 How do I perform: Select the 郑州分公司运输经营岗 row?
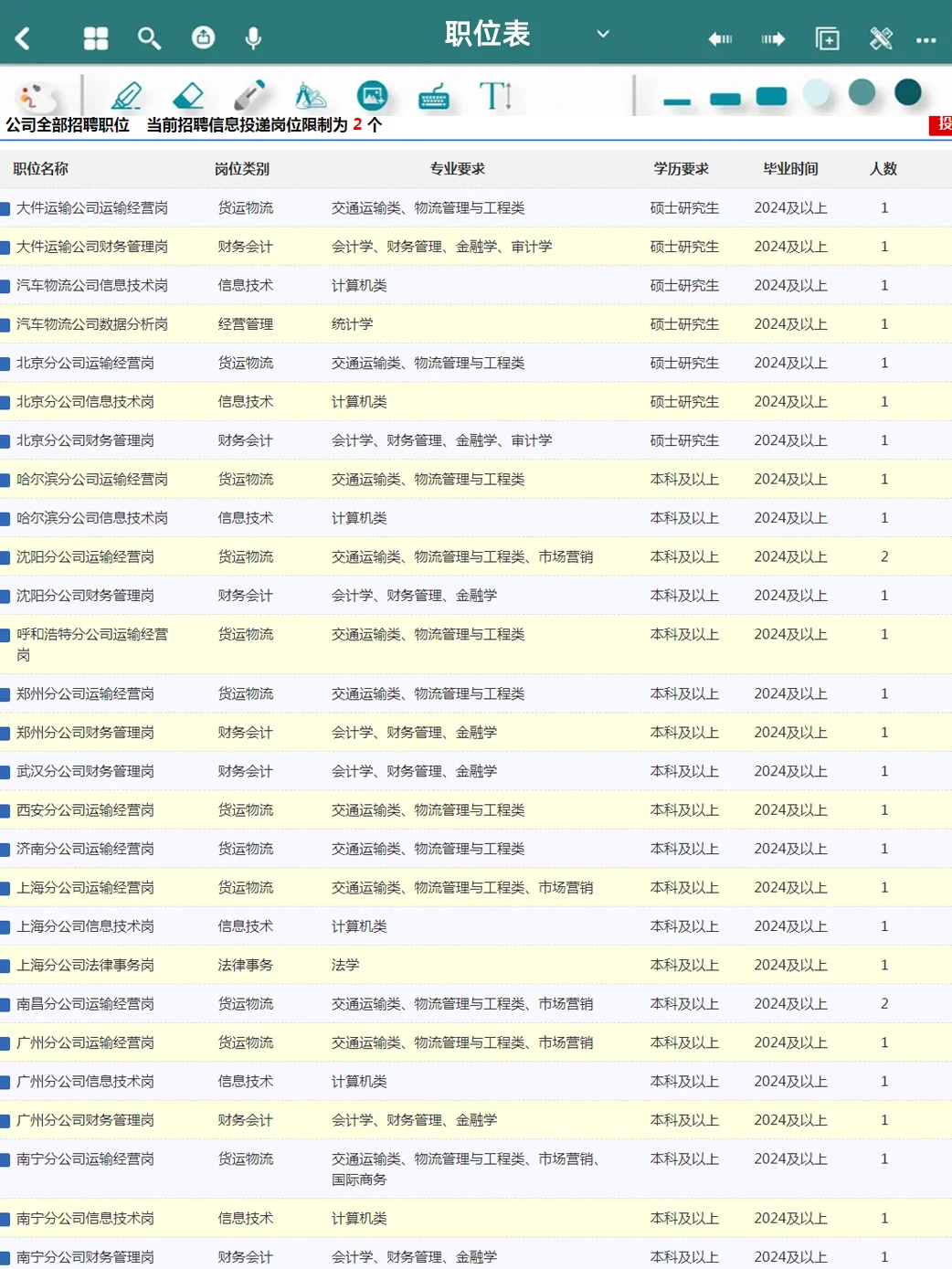click(476, 694)
